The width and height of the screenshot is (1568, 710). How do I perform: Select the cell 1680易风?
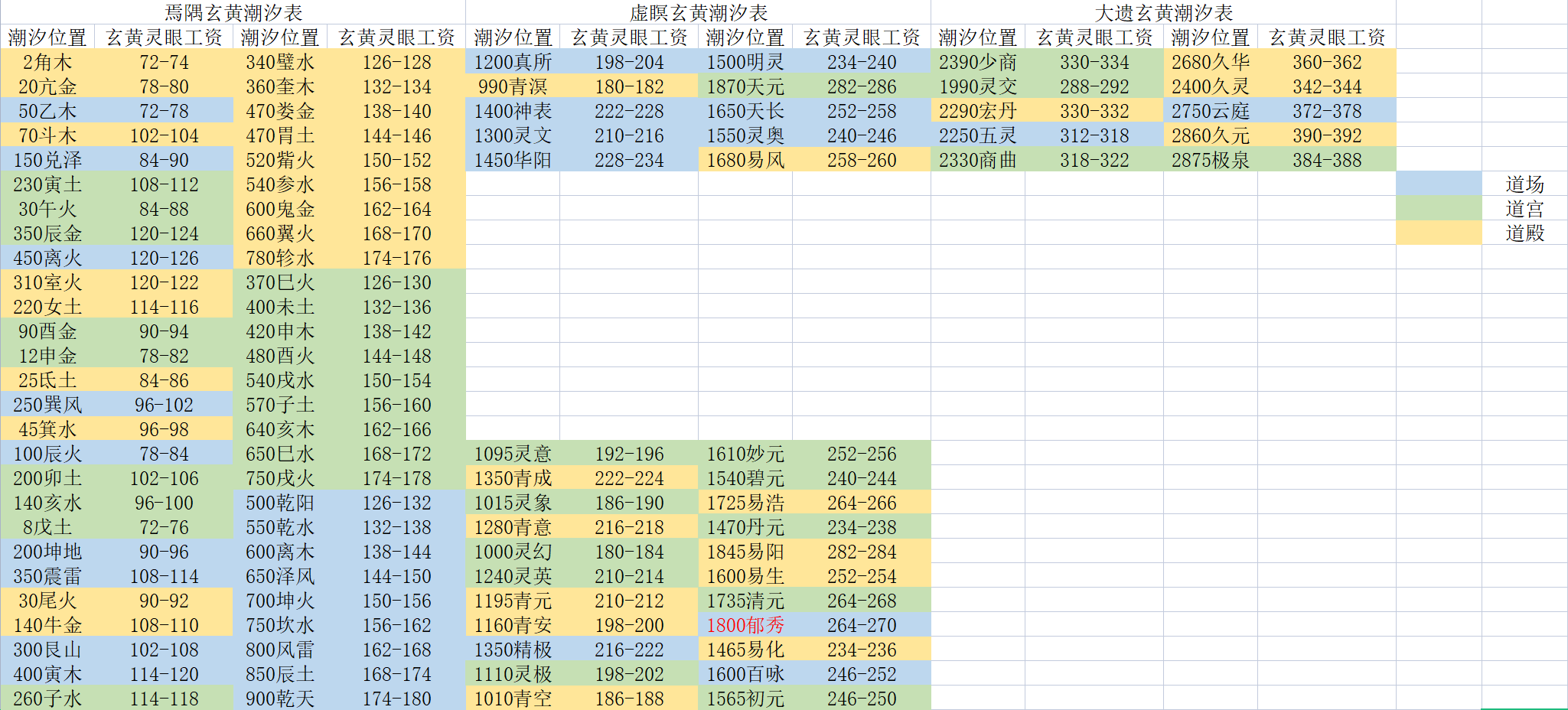tap(745, 159)
